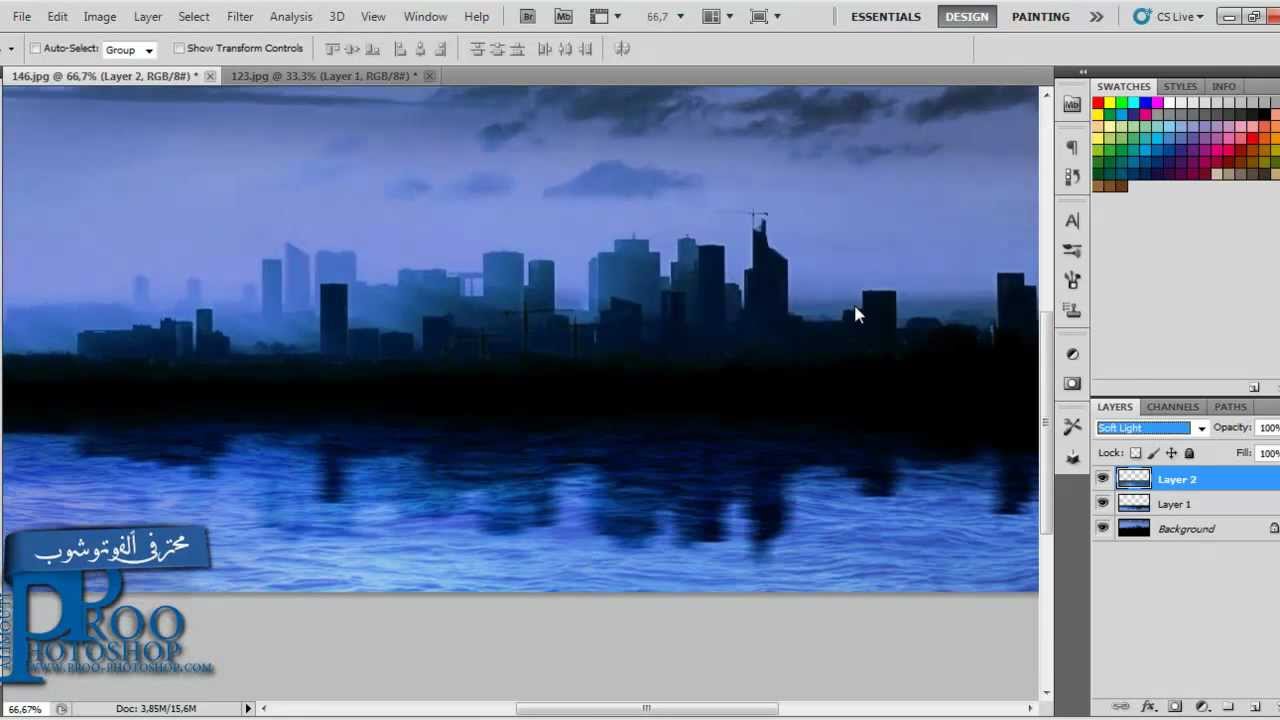The width and height of the screenshot is (1280, 720).
Task: Switch to the Styles tab
Action: click(1180, 86)
